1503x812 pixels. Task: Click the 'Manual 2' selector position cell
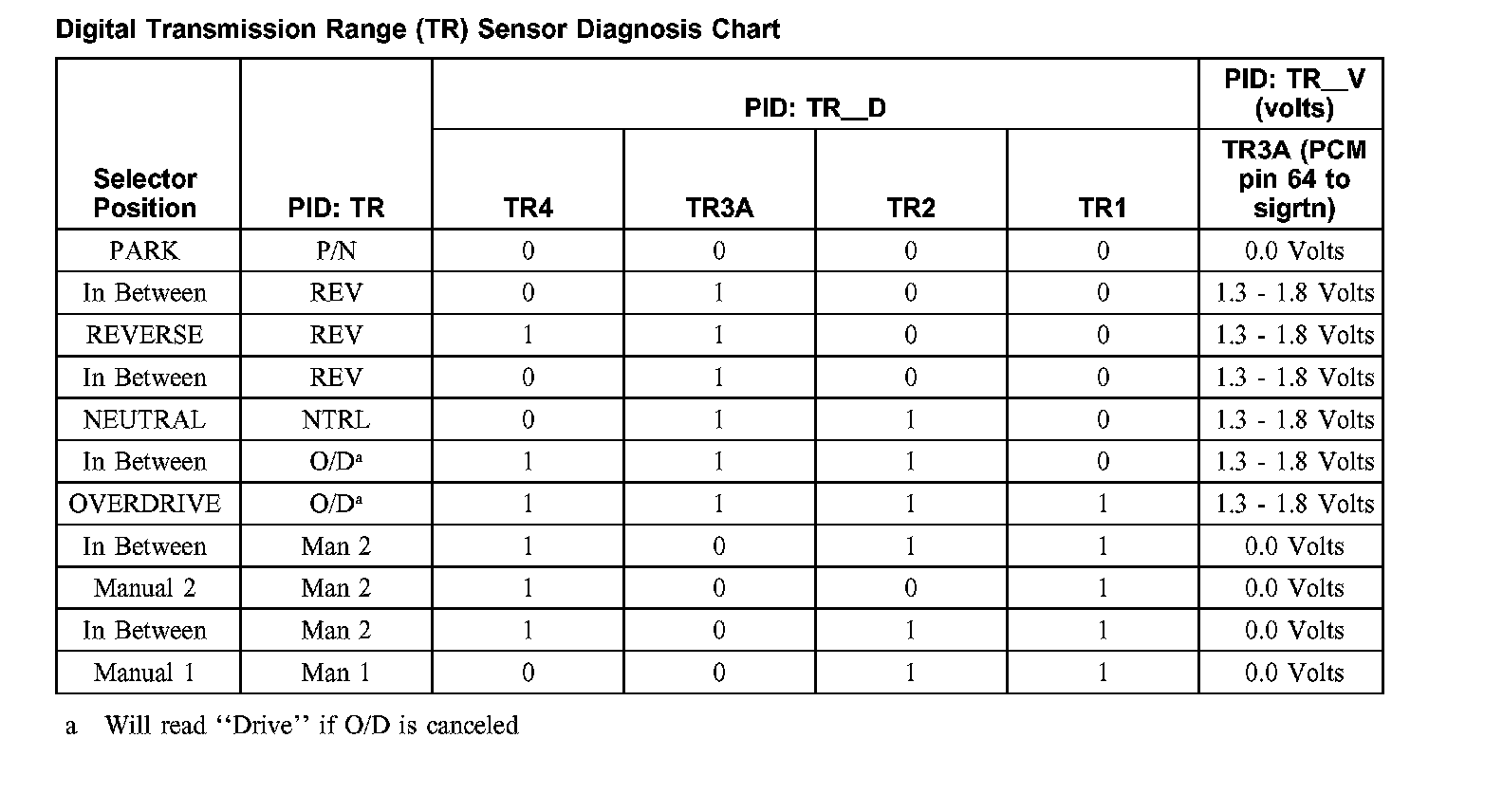[145, 588]
